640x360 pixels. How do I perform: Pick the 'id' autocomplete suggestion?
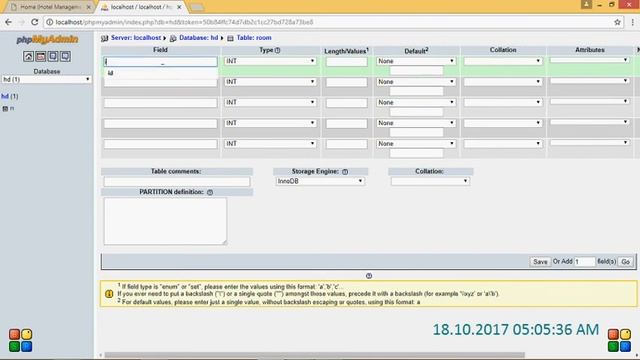[161, 73]
